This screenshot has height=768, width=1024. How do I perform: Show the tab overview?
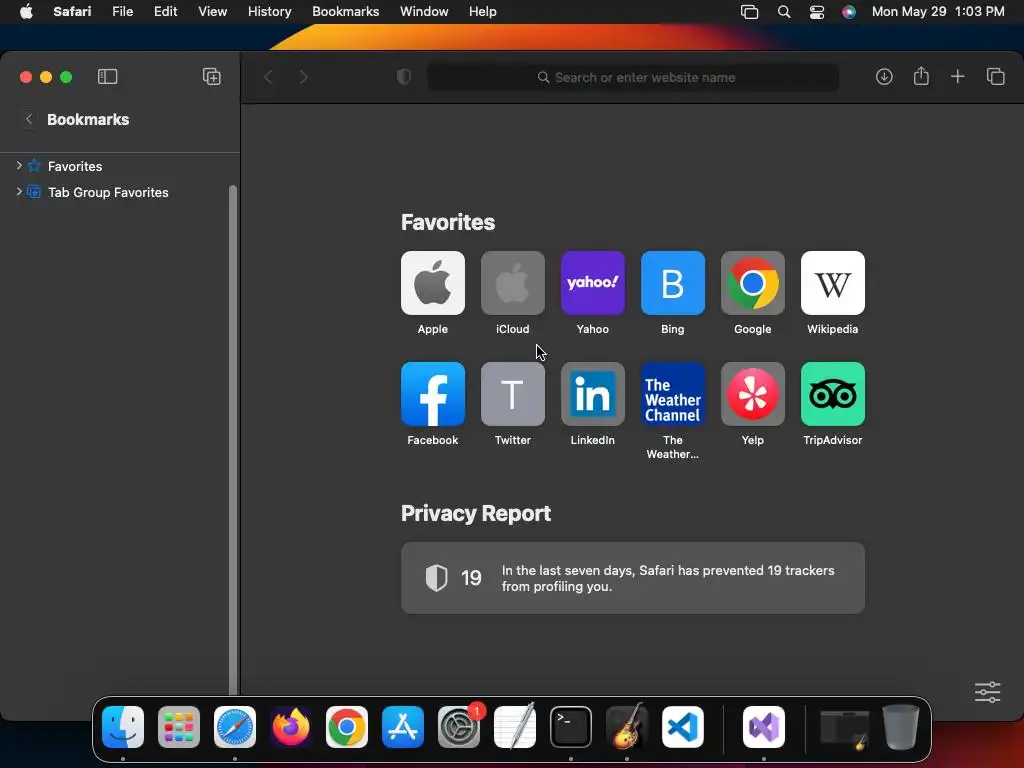coord(995,77)
